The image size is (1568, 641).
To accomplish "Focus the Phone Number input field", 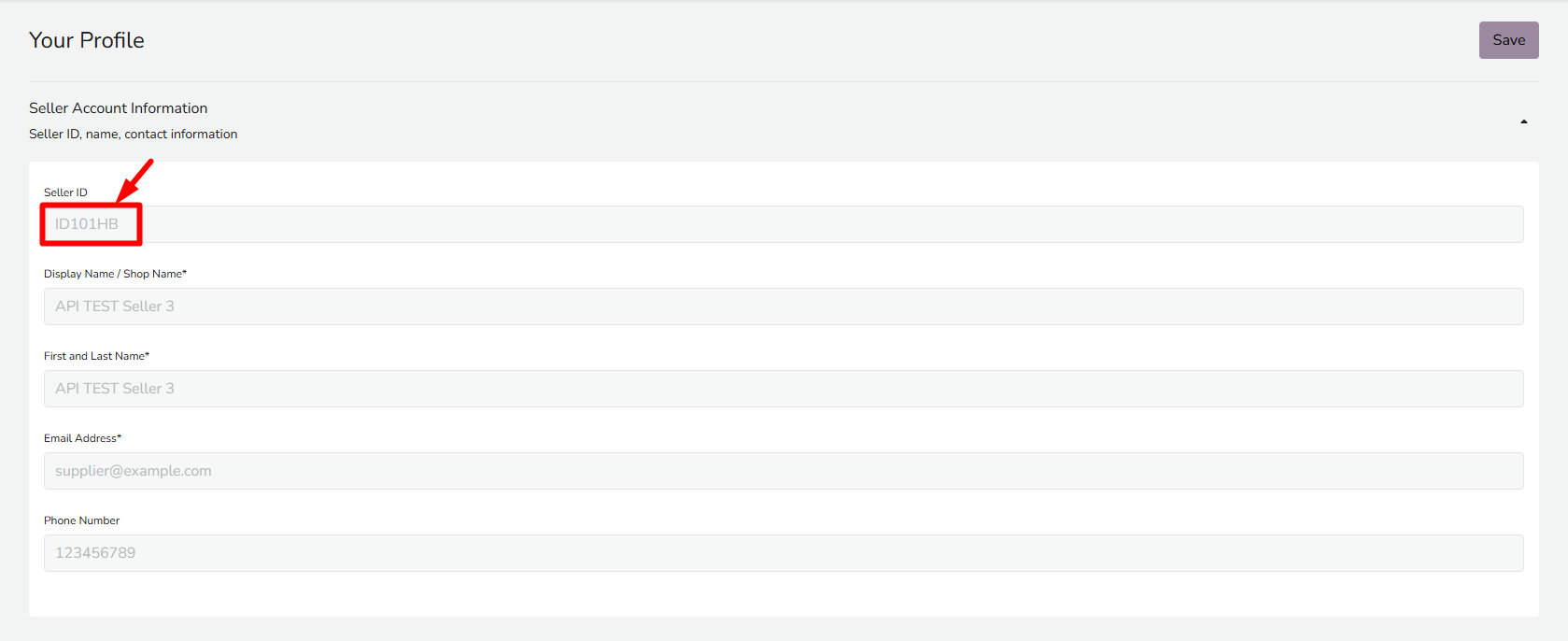I will [783, 553].
